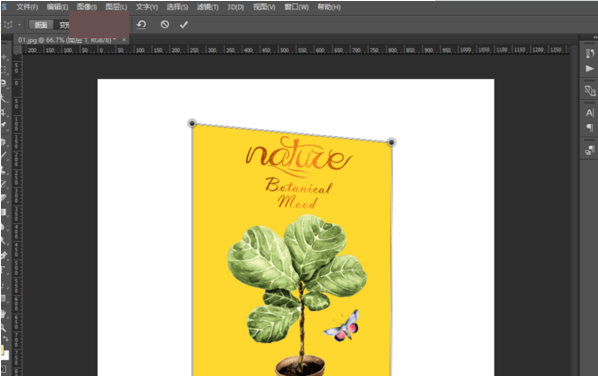This screenshot has height=376, width=598.
Task: Cancel the perspective warp with the circle-slash icon
Action: [165, 25]
